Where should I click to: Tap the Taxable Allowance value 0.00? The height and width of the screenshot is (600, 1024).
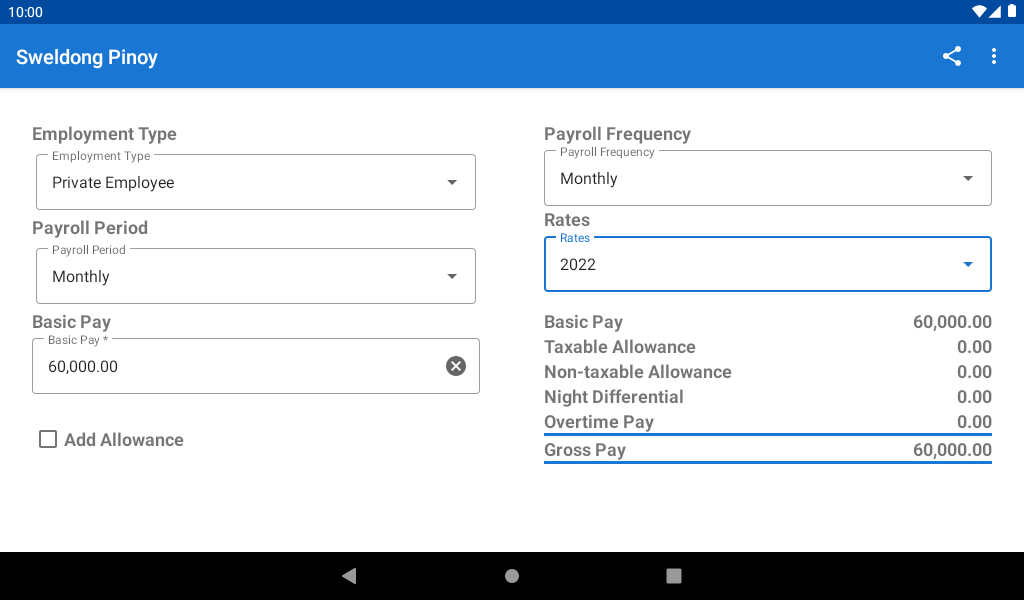tap(974, 347)
